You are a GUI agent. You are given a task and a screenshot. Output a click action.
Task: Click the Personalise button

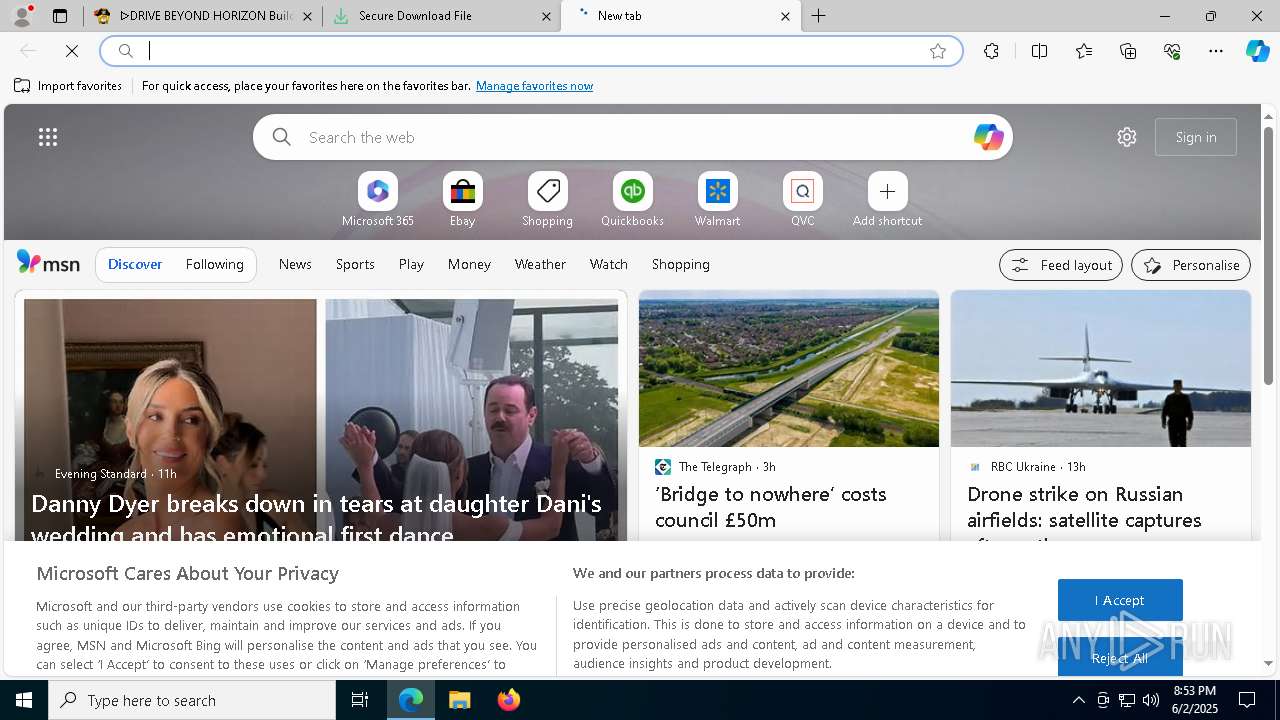[1191, 265]
